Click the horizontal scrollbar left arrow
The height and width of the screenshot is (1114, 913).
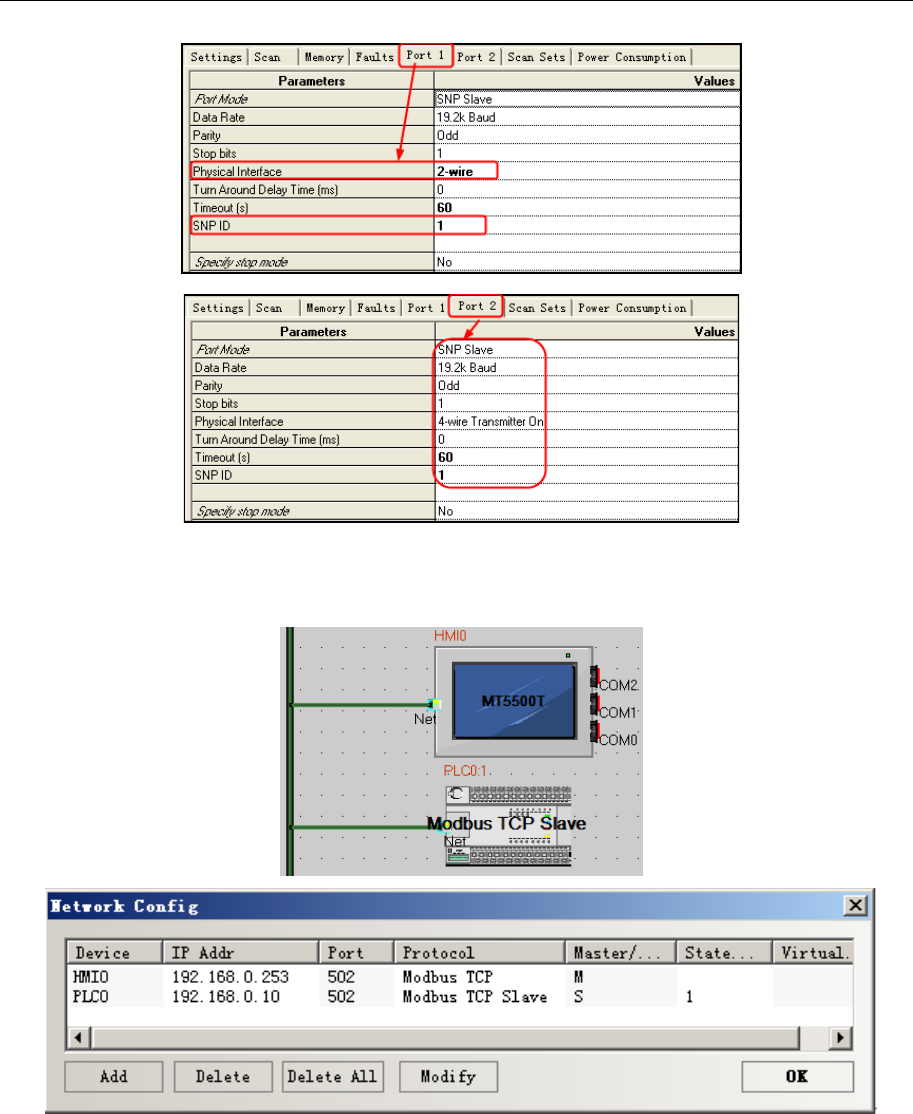(x=78, y=1038)
